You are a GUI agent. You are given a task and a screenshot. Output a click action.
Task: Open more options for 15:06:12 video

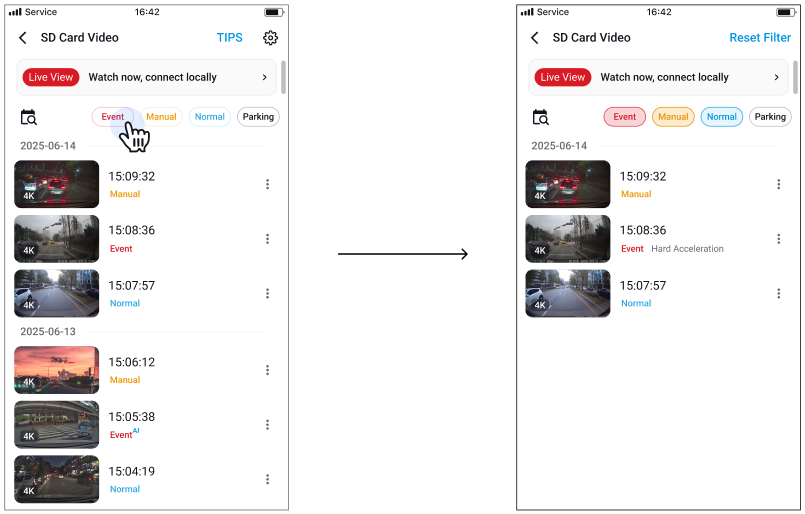267,370
